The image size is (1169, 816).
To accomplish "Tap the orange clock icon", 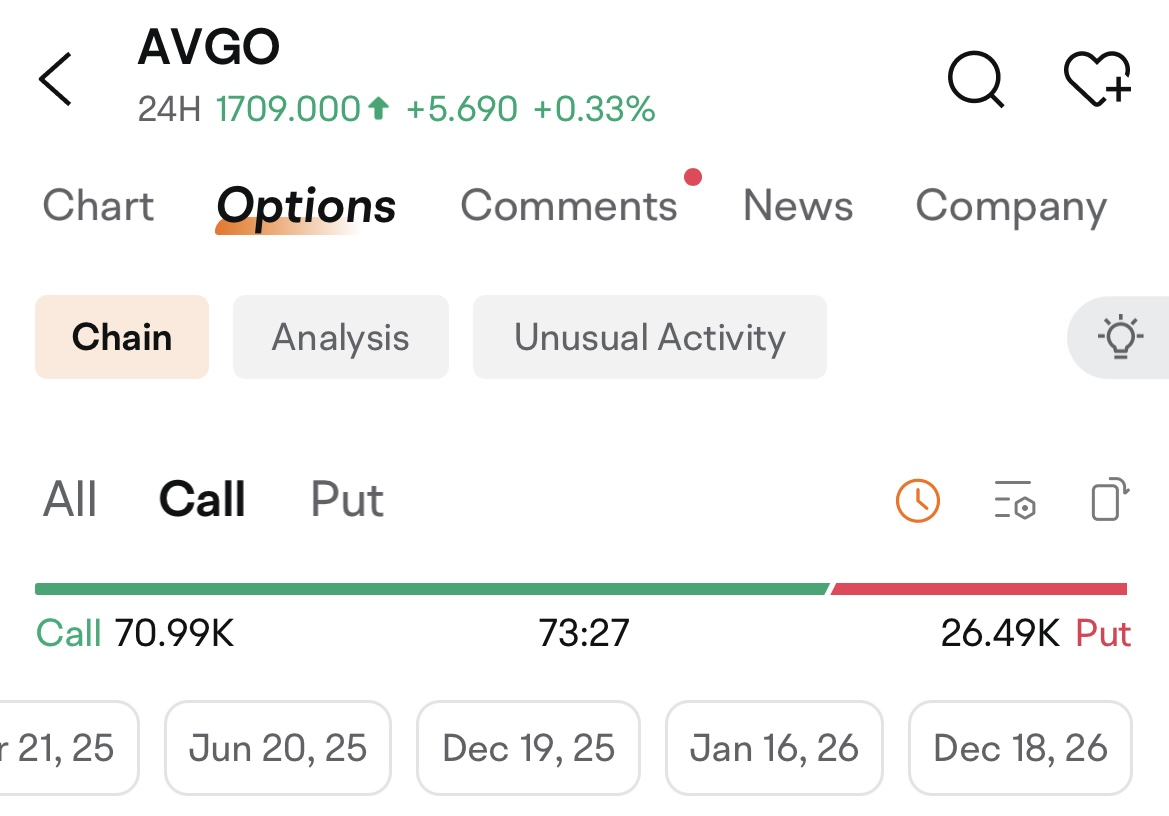I will [917, 500].
